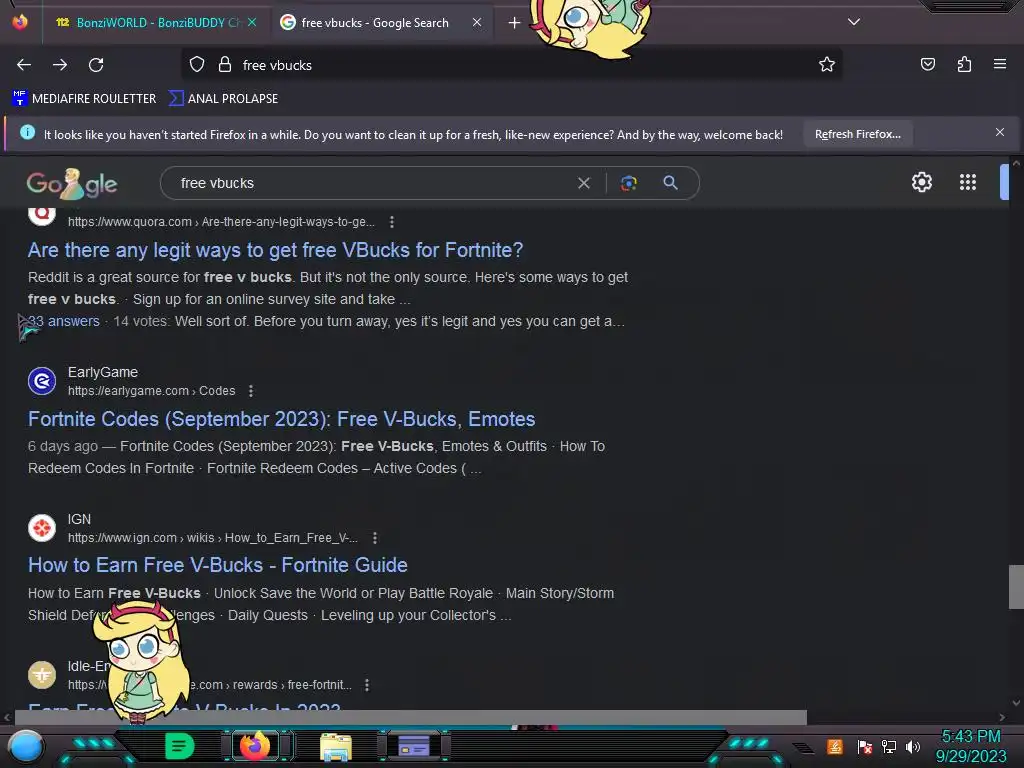Image resolution: width=1024 pixels, height=768 pixels.
Task: Clear the Google search query
Action: pyautogui.click(x=584, y=184)
